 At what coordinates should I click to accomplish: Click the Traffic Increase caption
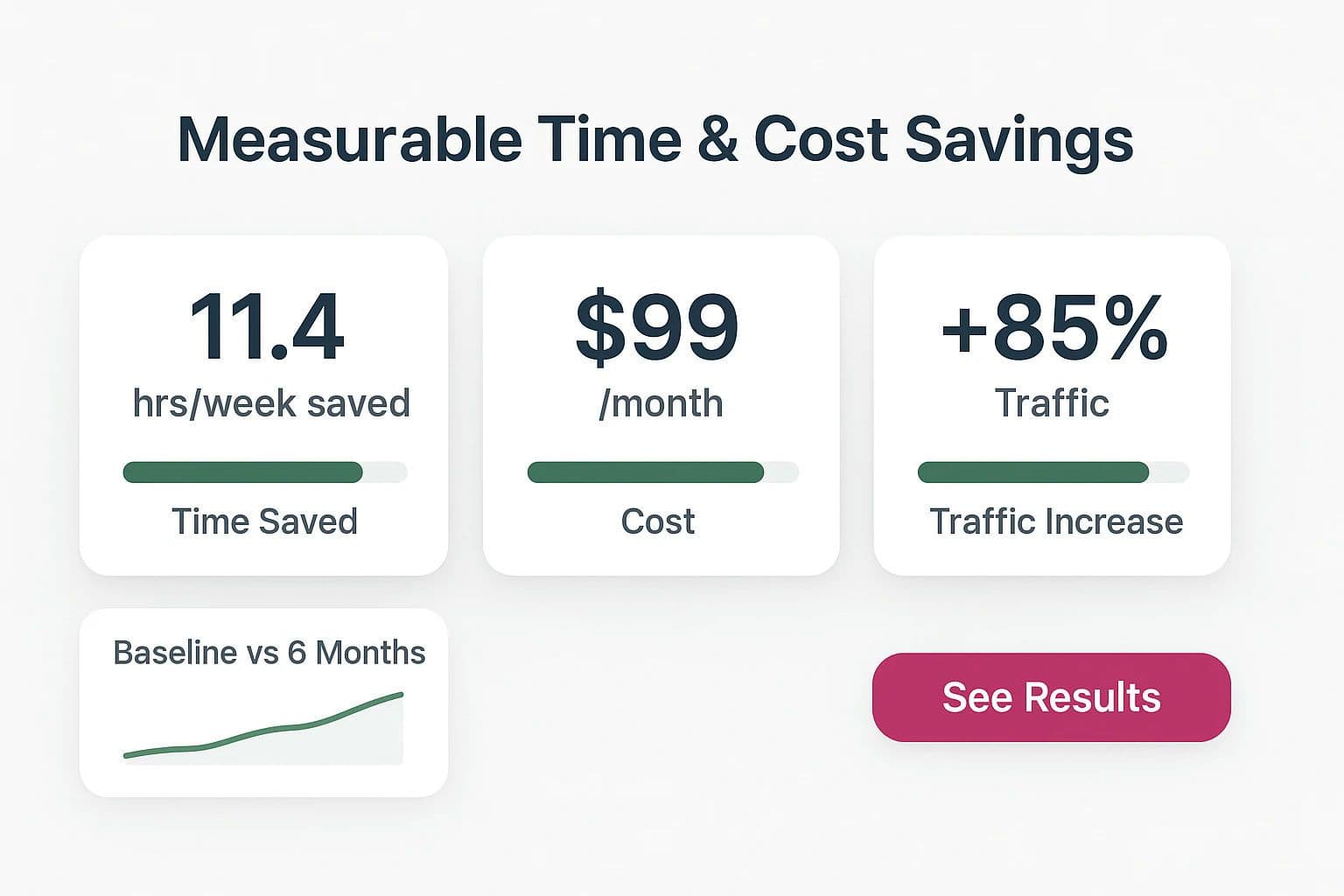pos(1055,521)
